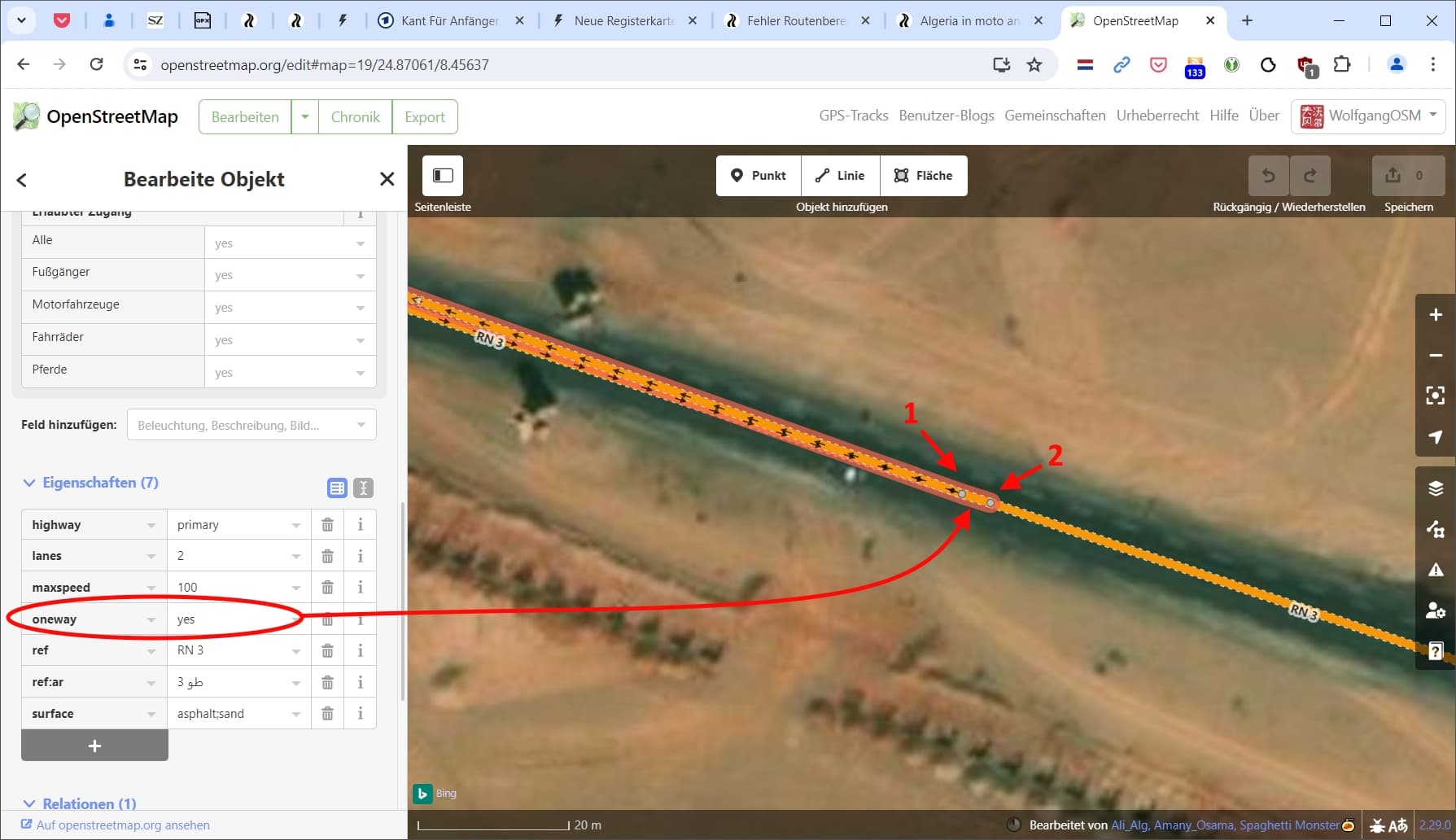Add new tag with plus button
Screen dimensions: 1456x840
pyautogui.click(x=94, y=746)
